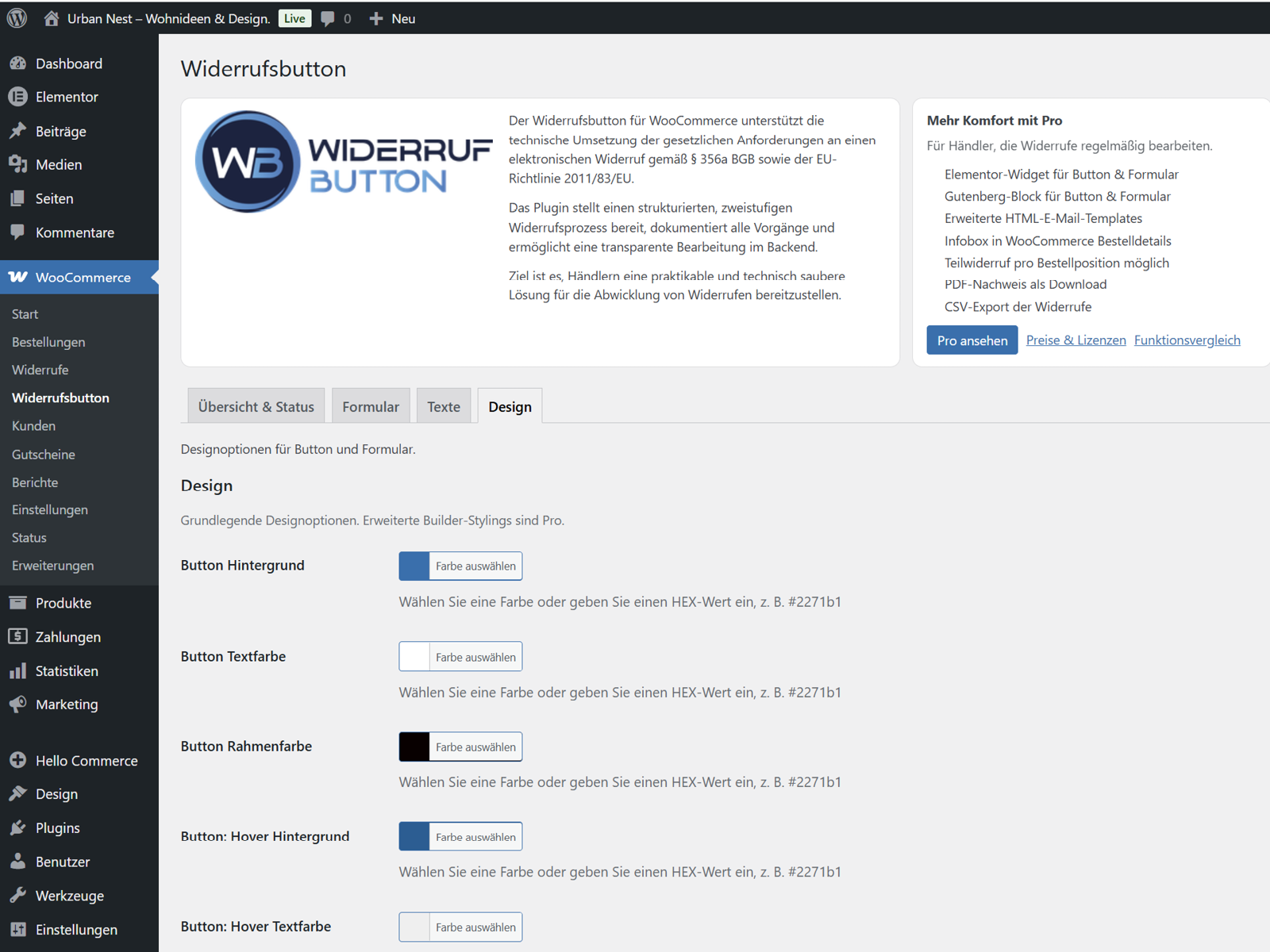Click Farbe auswählen for Button Hintergrund
Image resolution: width=1270 pixels, height=952 pixels.
tap(475, 566)
